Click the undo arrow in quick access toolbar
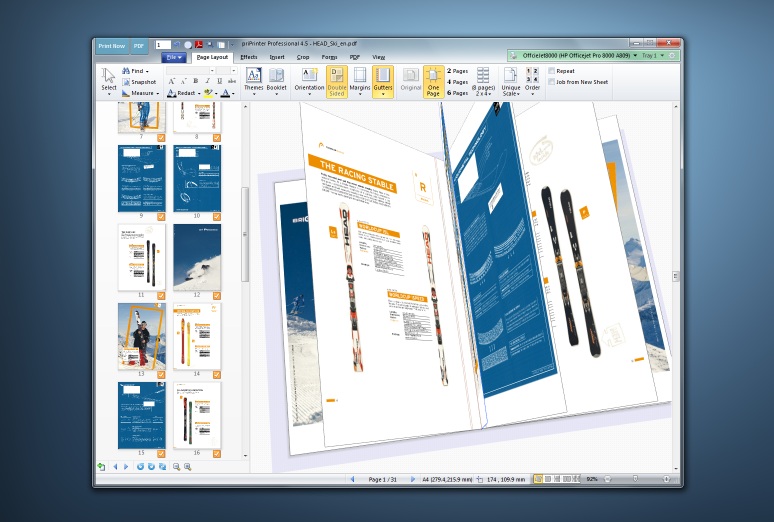This screenshot has width=774, height=522. 177,45
